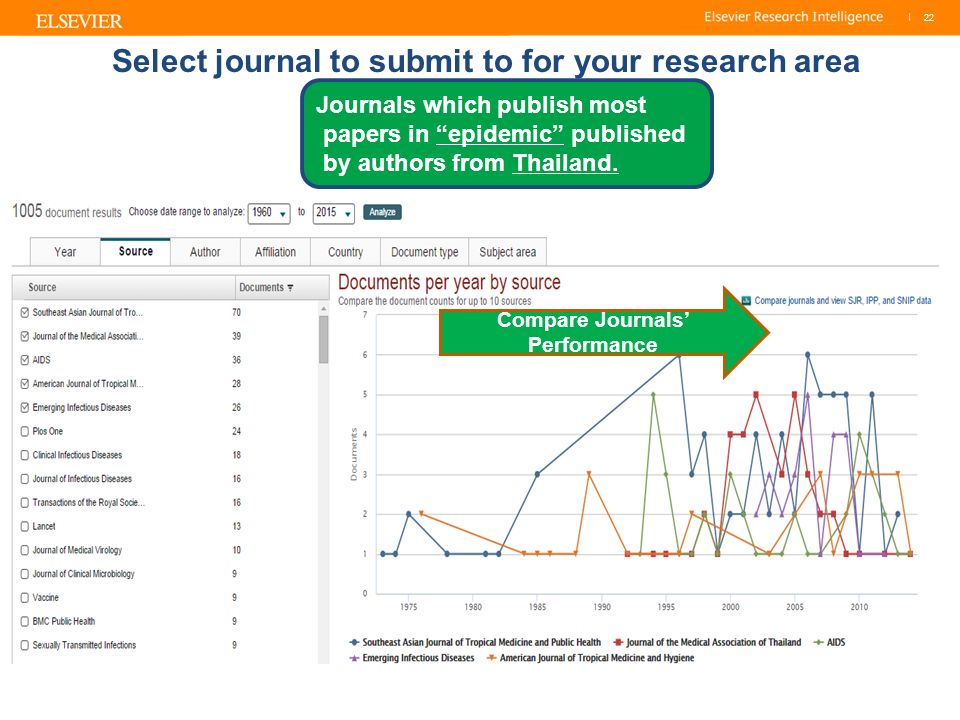Image resolution: width=960 pixels, height=720 pixels.
Task: Click '1005 document results' text
Action: (x=67, y=211)
